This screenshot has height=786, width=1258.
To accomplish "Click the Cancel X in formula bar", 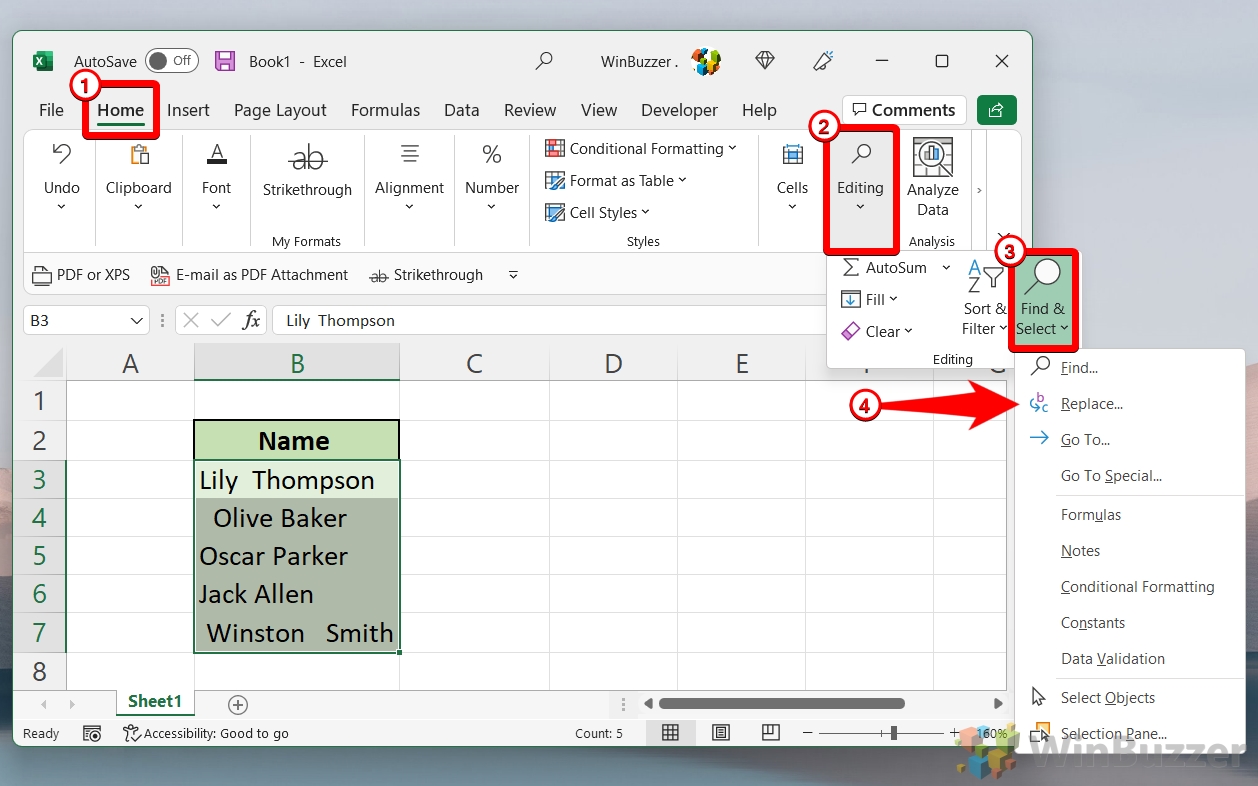I will pos(191,321).
